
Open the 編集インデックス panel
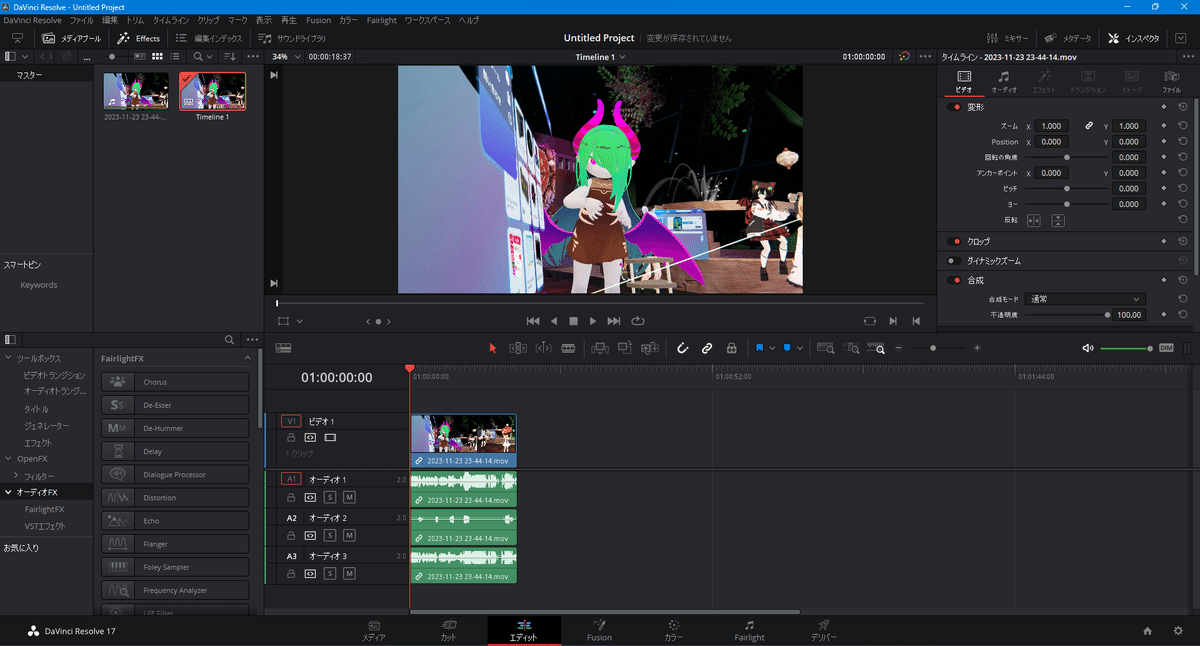point(207,38)
